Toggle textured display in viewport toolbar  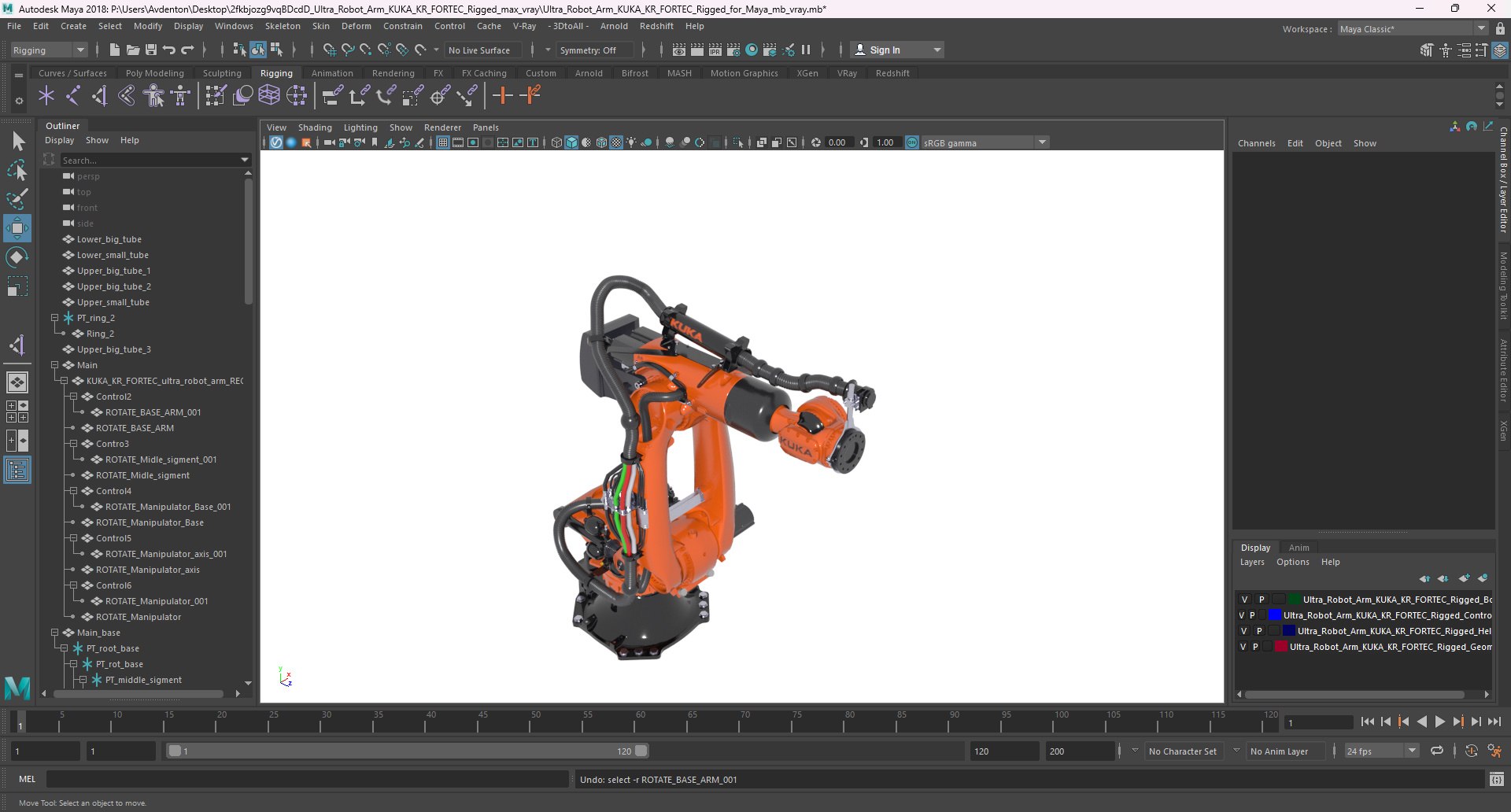[x=616, y=142]
